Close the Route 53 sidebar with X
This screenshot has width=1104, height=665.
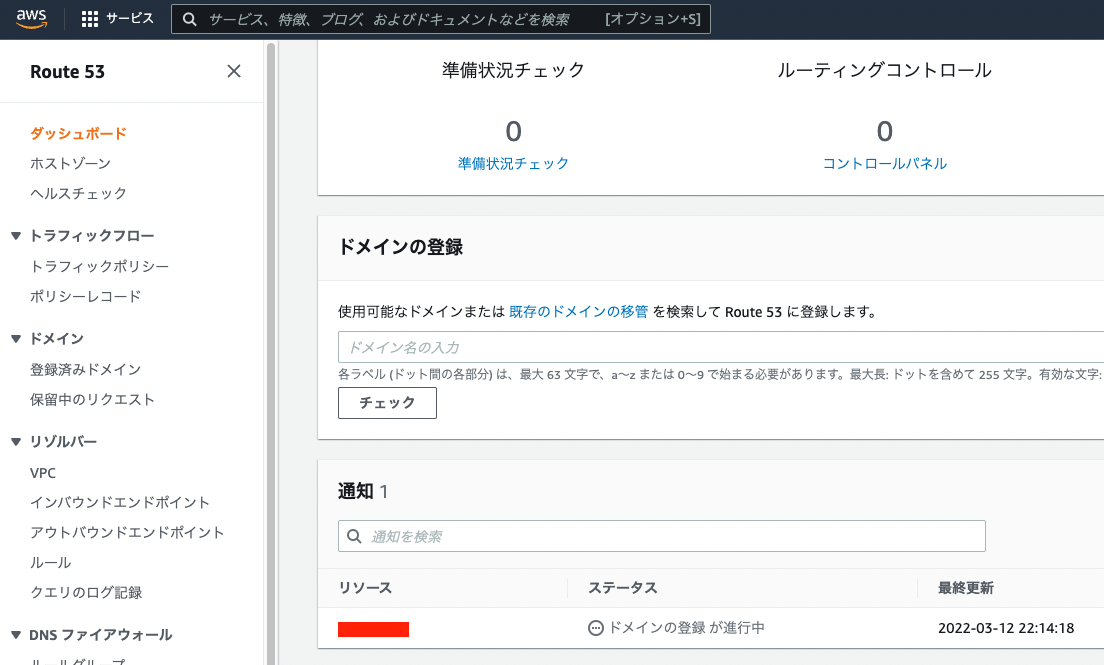tap(233, 71)
